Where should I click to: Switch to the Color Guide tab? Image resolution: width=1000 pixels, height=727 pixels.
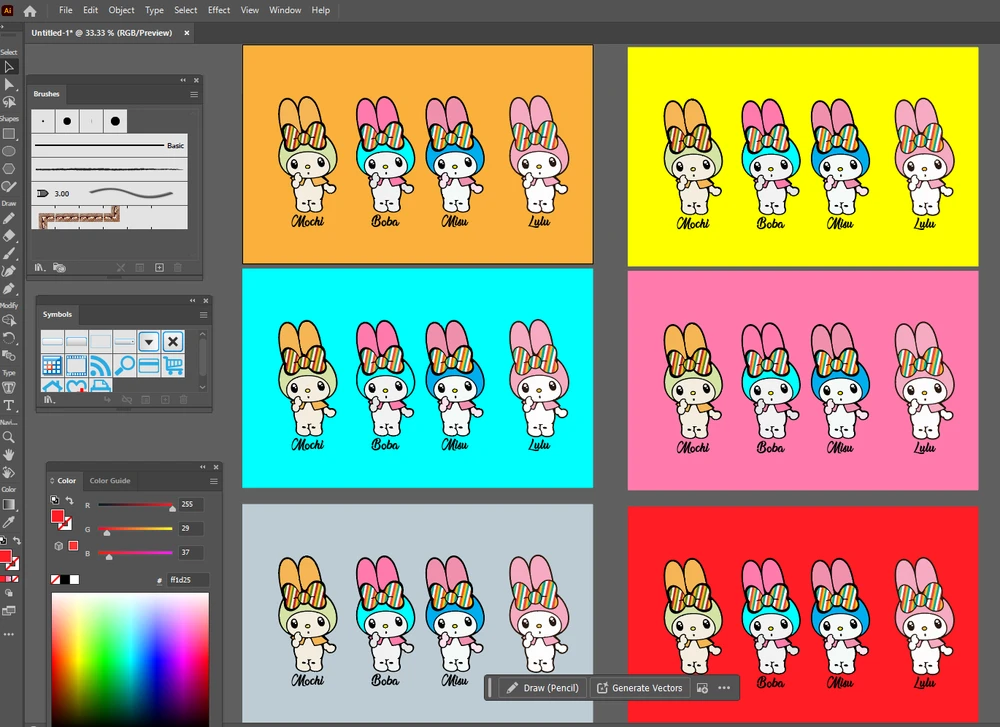pos(110,481)
